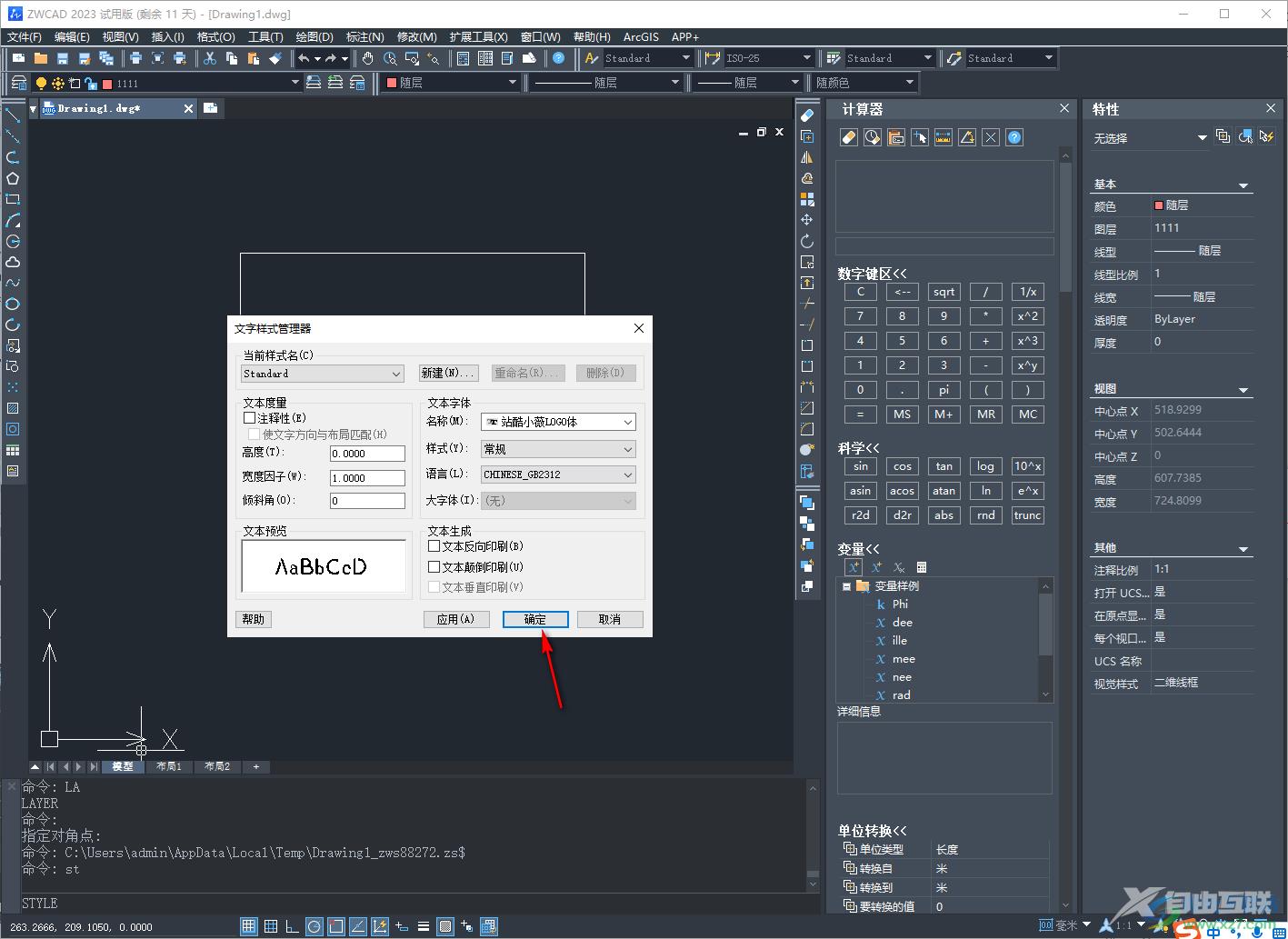
Task: Click the calculator help question mark icon
Action: [1014, 138]
